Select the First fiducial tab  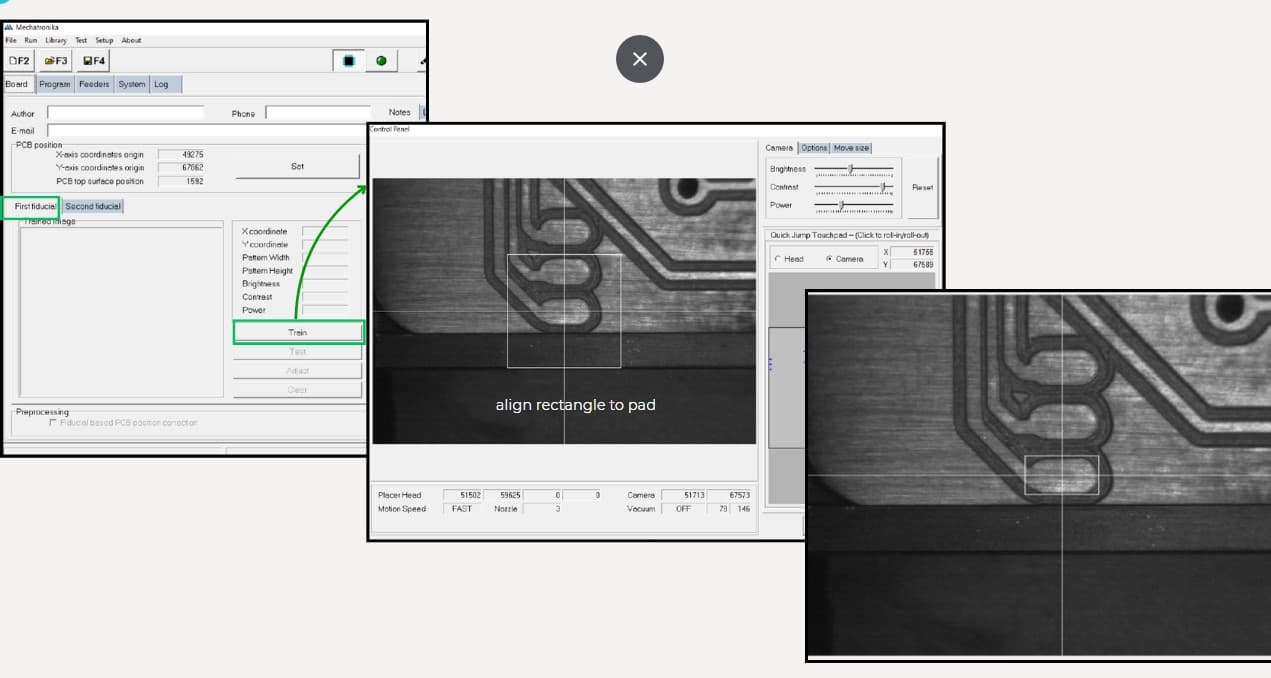point(31,206)
